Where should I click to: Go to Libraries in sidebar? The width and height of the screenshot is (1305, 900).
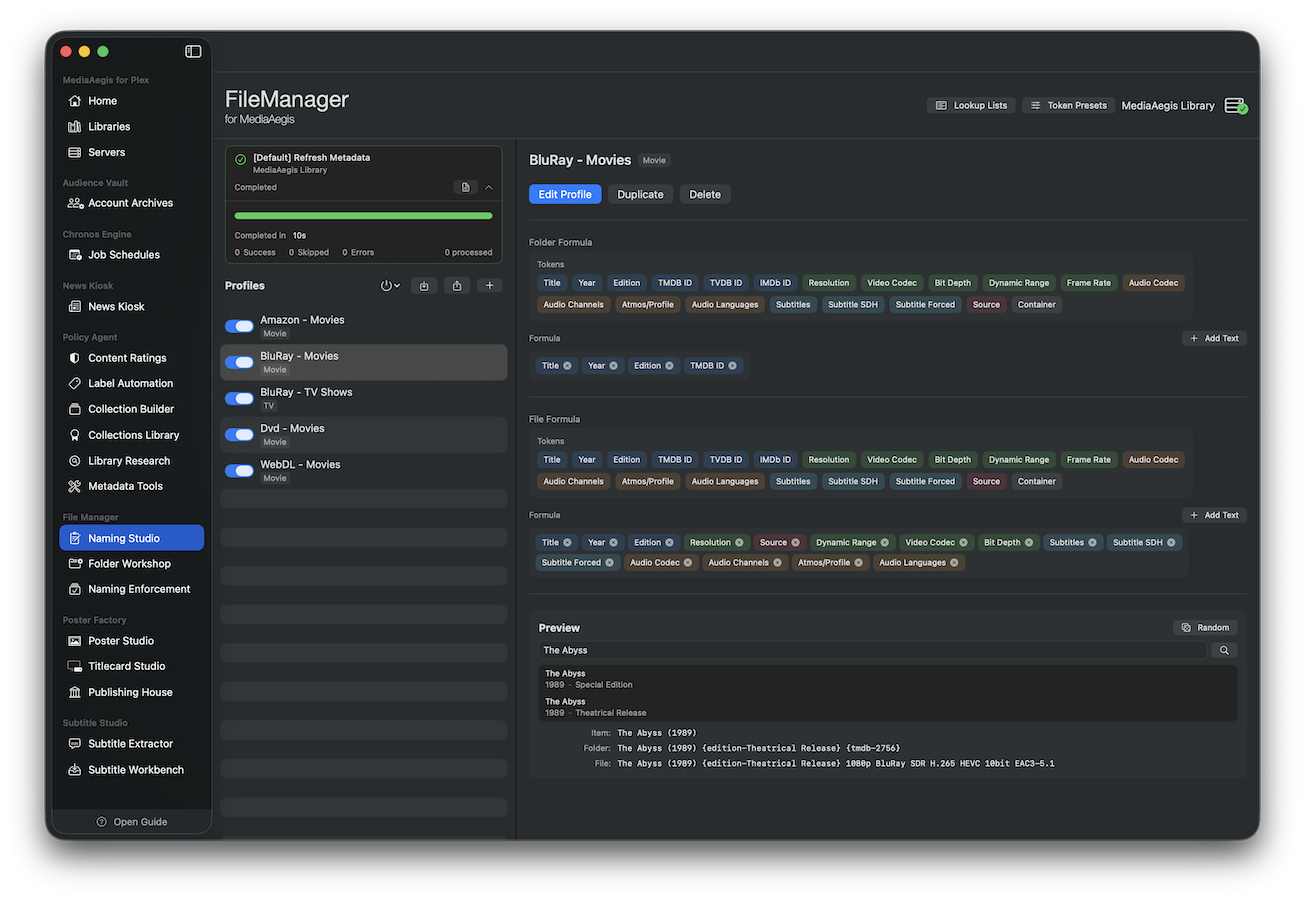tap(131, 127)
